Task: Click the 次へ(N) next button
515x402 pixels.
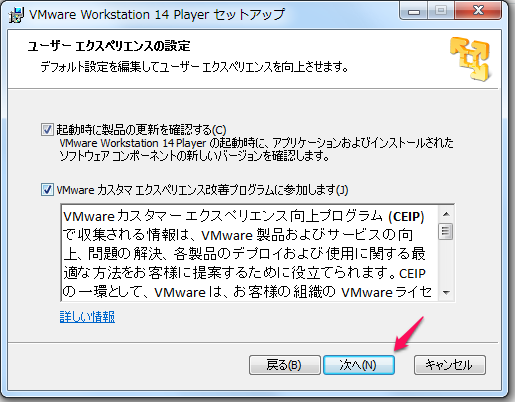Action: click(359, 365)
